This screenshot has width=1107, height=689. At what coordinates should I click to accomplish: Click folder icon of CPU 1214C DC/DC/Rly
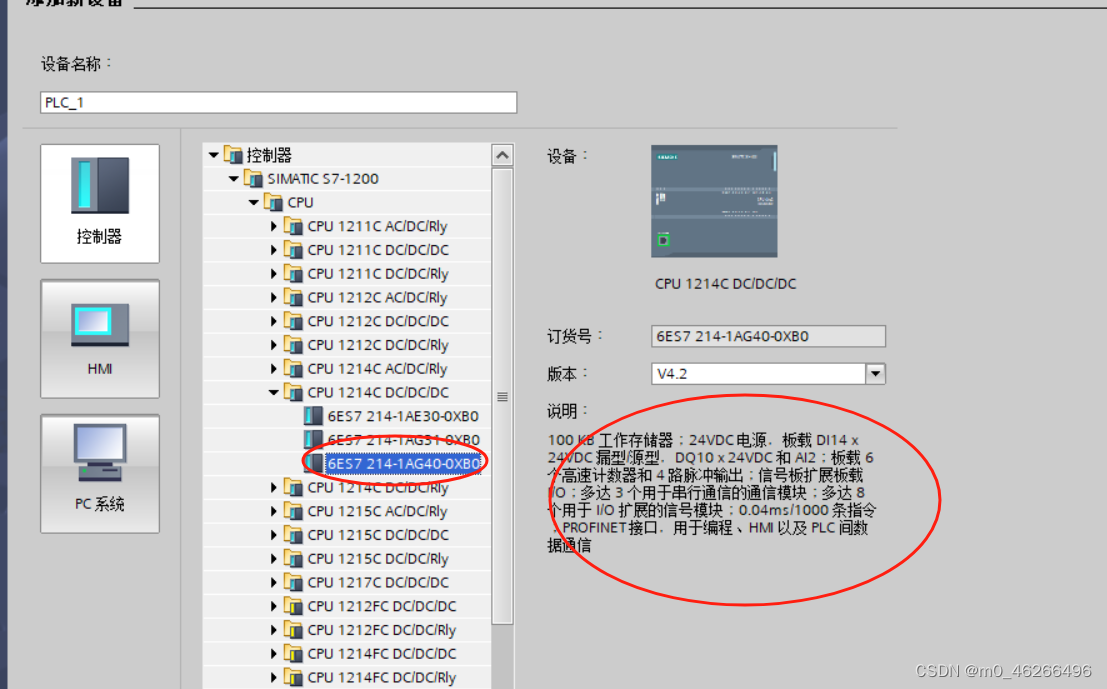(x=293, y=486)
